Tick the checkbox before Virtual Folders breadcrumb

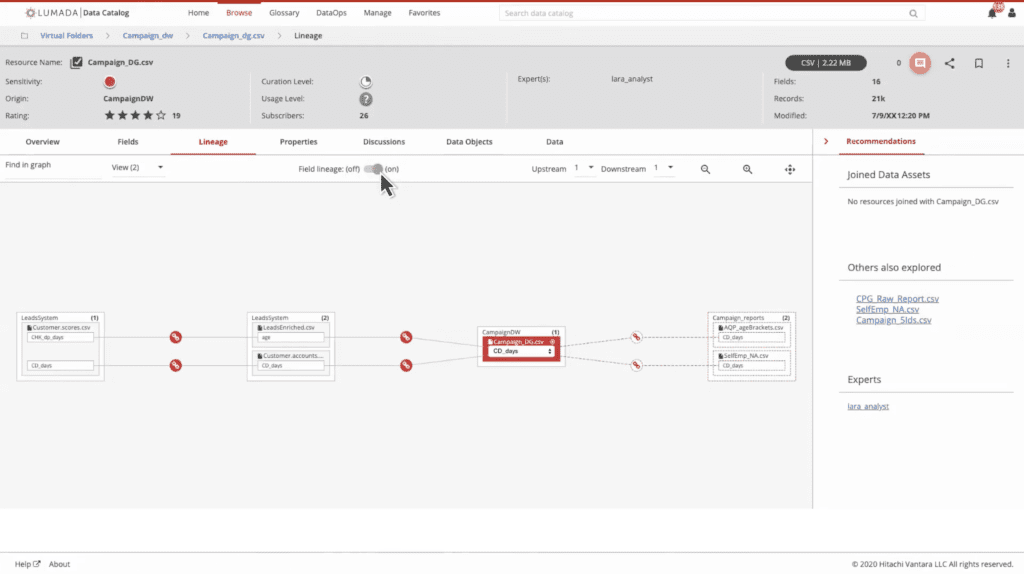24,35
